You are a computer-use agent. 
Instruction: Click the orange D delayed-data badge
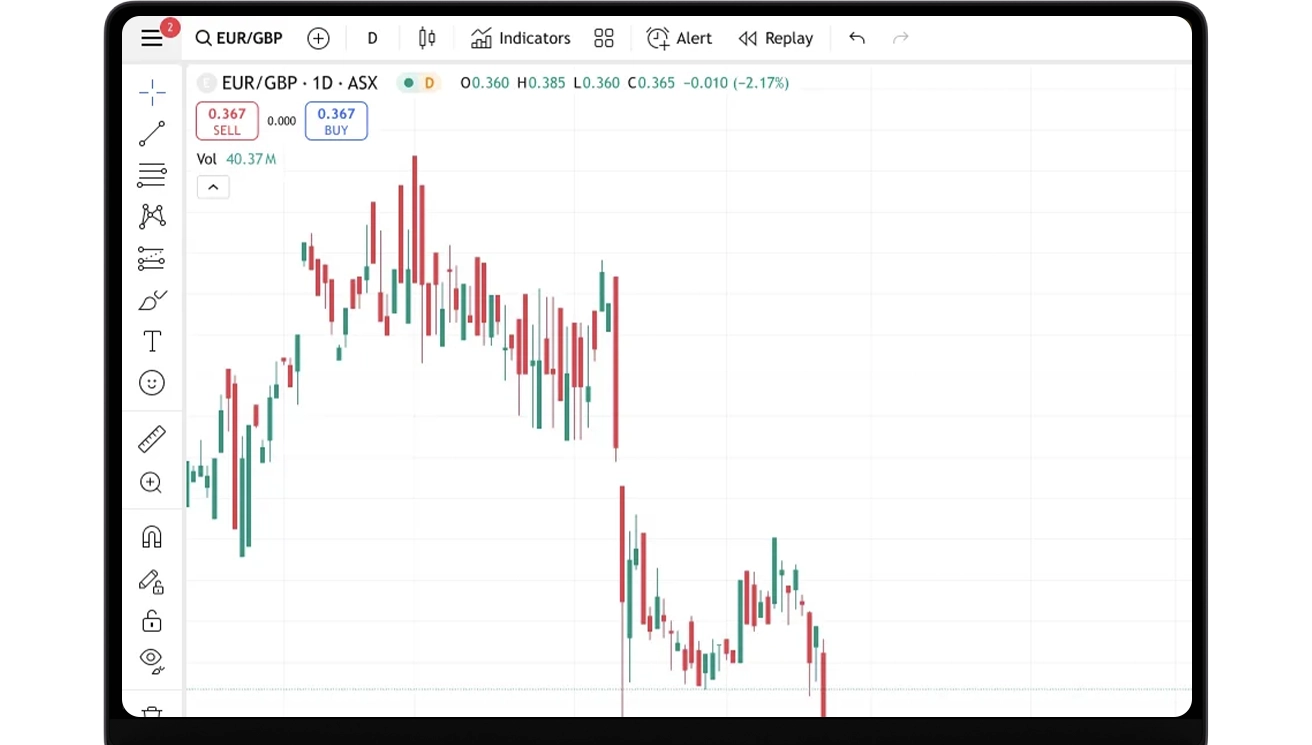tap(430, 83)
